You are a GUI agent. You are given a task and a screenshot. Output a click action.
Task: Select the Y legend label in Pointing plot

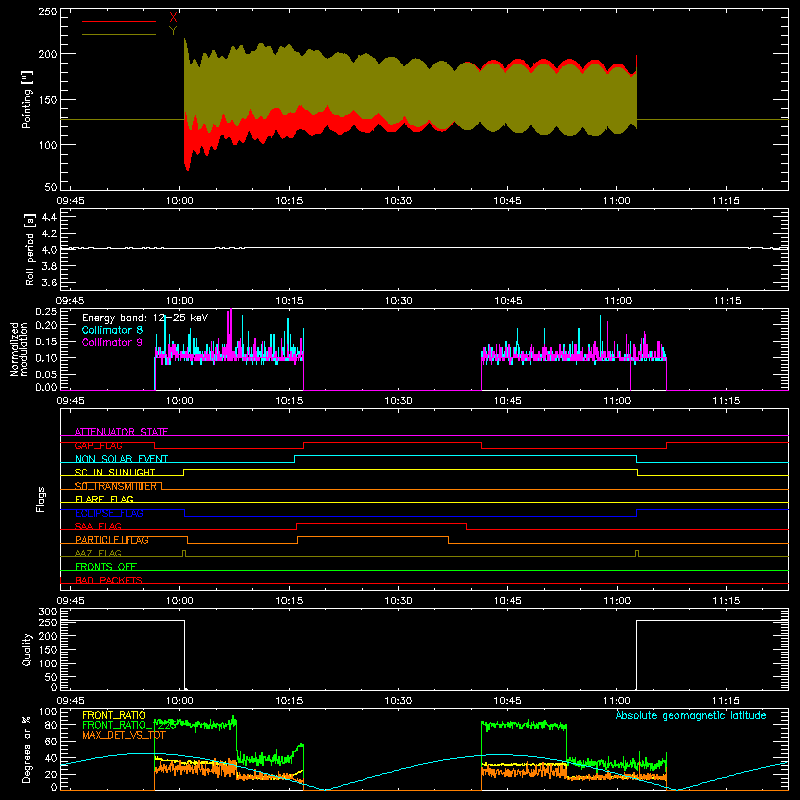tap(173, 31)
